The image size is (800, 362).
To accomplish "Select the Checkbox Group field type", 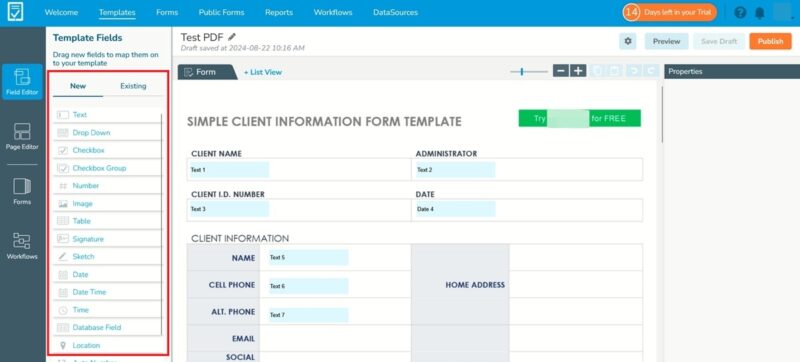I will coord(107,168).
